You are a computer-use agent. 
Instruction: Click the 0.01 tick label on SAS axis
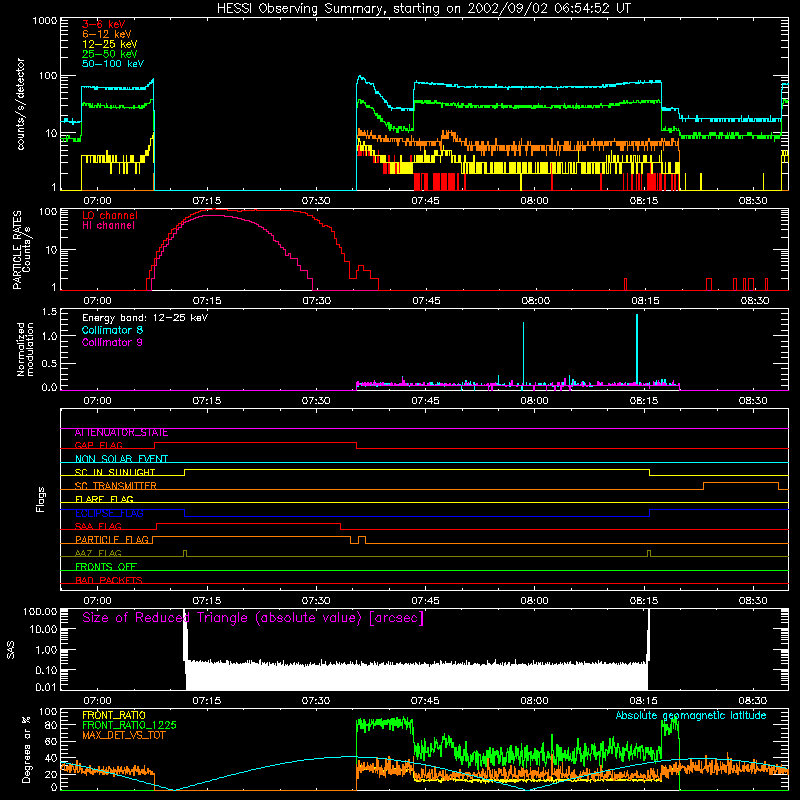(x=46, y=687)
